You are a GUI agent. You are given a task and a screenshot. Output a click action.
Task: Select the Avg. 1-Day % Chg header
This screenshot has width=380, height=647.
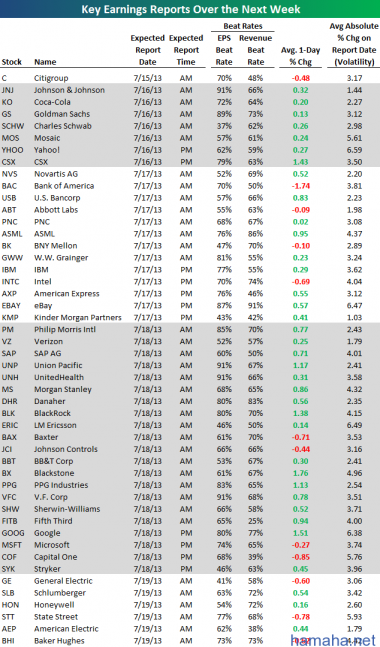tap(300, 56)
